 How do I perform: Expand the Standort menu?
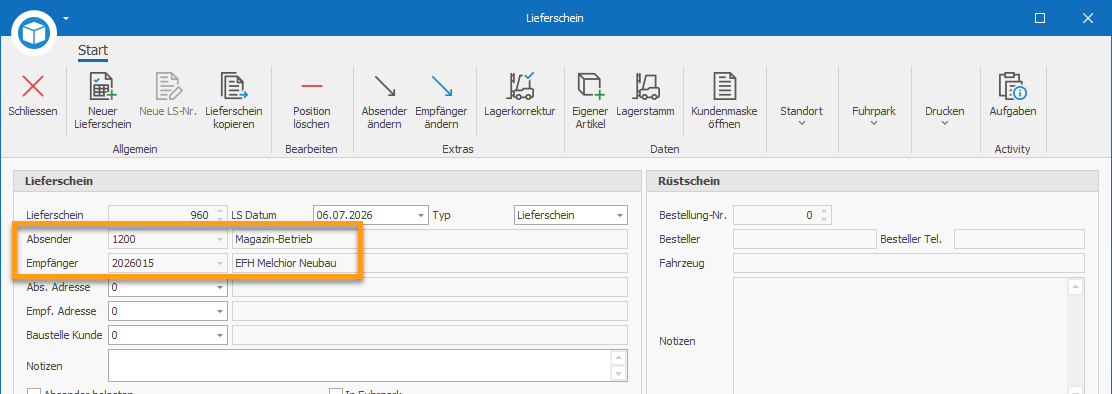pyautogui.click(x=801, y=116)
